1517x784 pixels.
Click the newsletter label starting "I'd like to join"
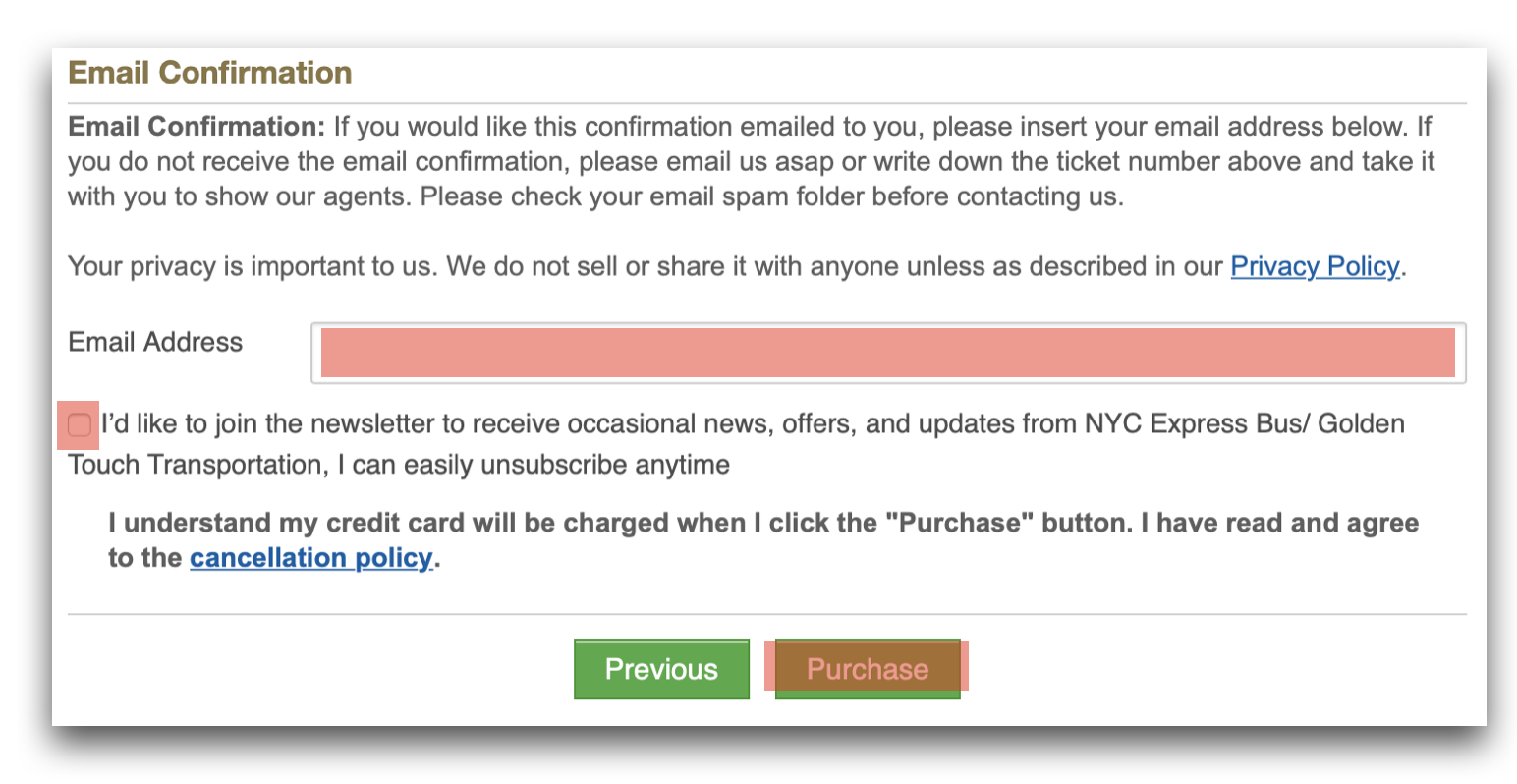click(736, 444)
